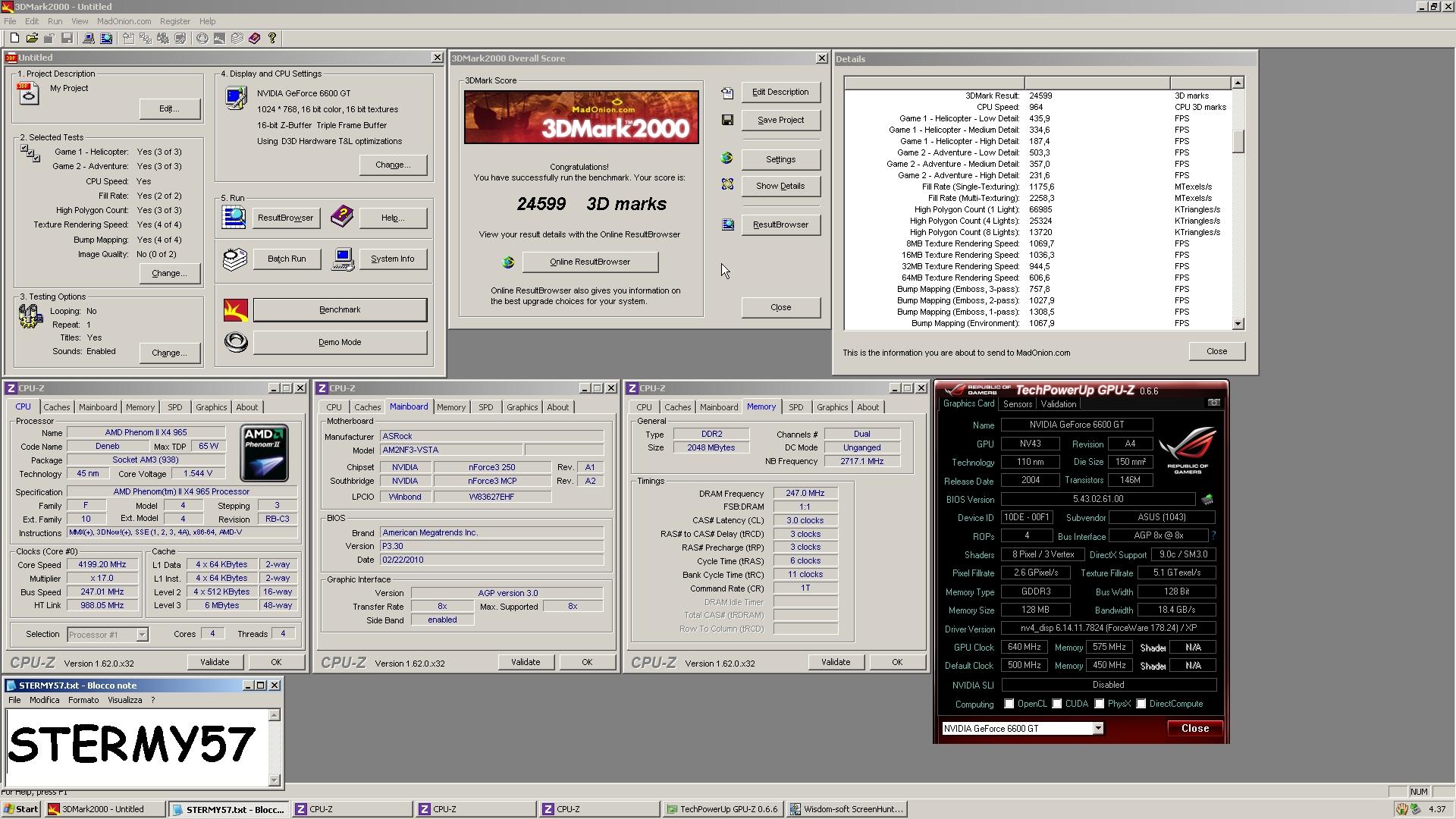Click the 3DMark2000 taskbar button
The image size is (1456, 819).
coord(105,809)
